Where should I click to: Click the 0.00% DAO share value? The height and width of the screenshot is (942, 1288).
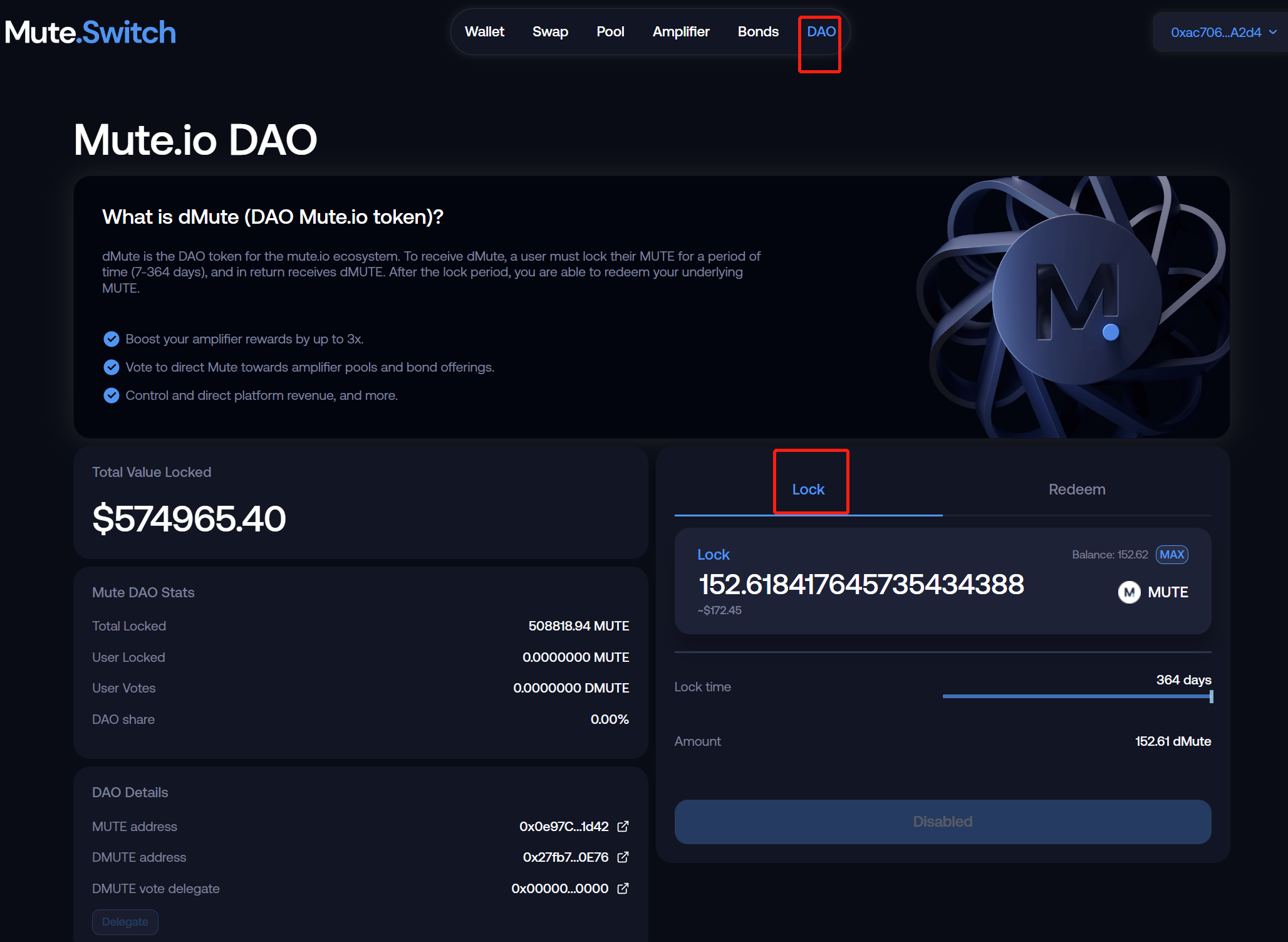[x=610, y=719]
